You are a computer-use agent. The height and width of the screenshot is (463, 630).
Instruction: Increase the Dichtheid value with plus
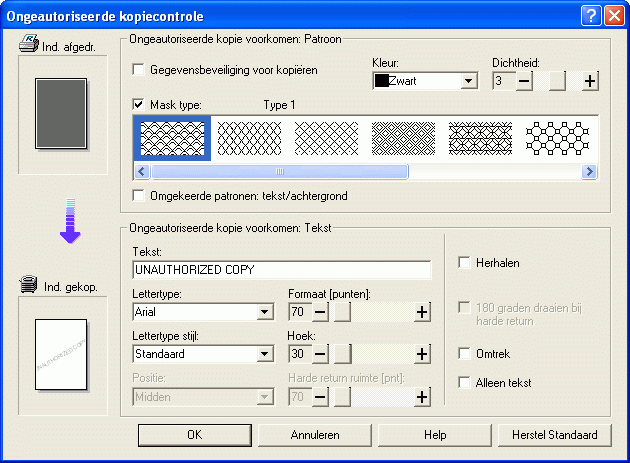[590, 81]
